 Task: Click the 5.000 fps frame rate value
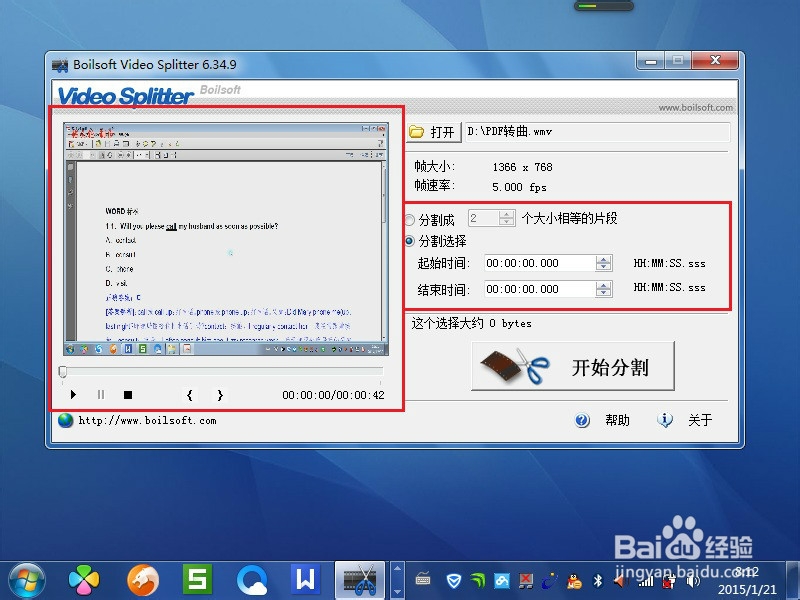pos(519,187)
